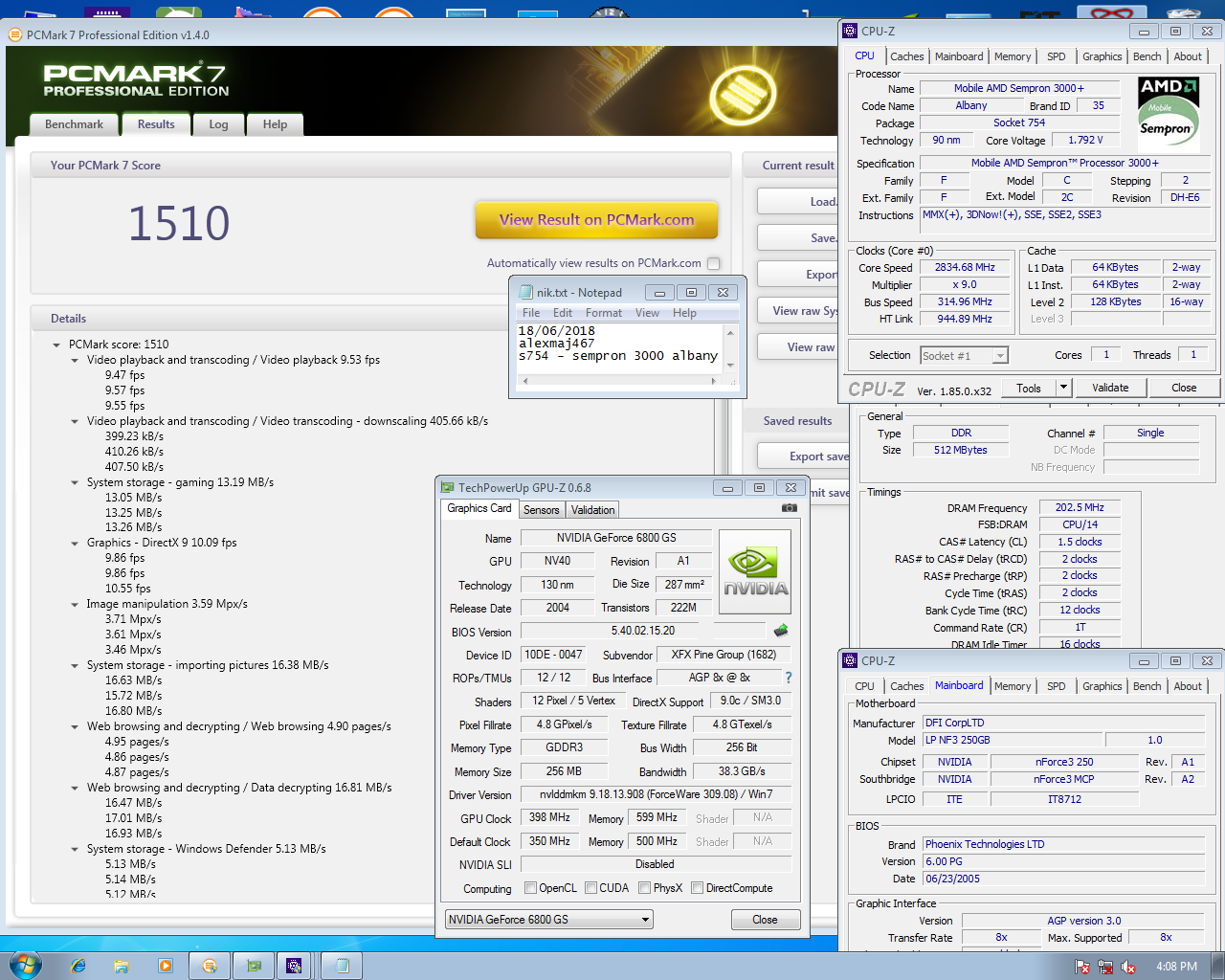
Task: Open Caches tab in top CPU-Z window
Action: click(x=906, y=56)
